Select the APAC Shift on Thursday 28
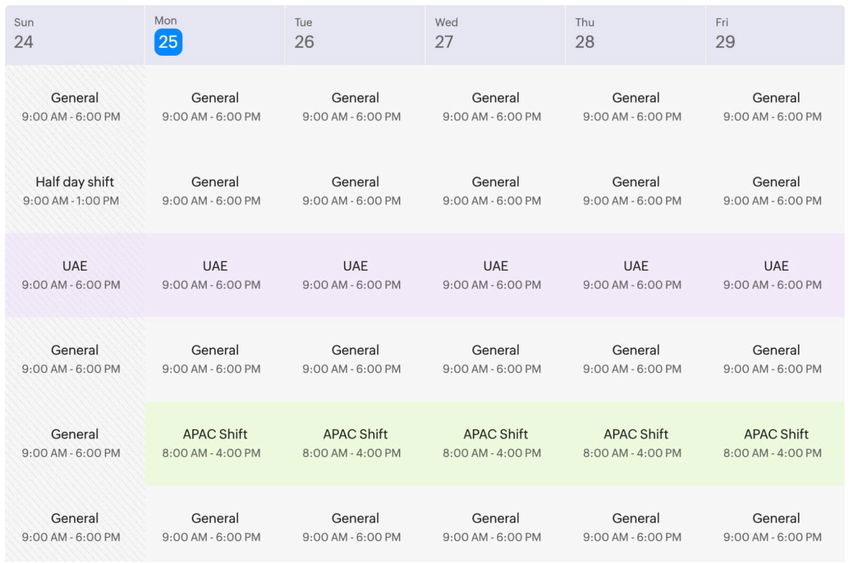The image size is (850, 563). click(635, 443)
